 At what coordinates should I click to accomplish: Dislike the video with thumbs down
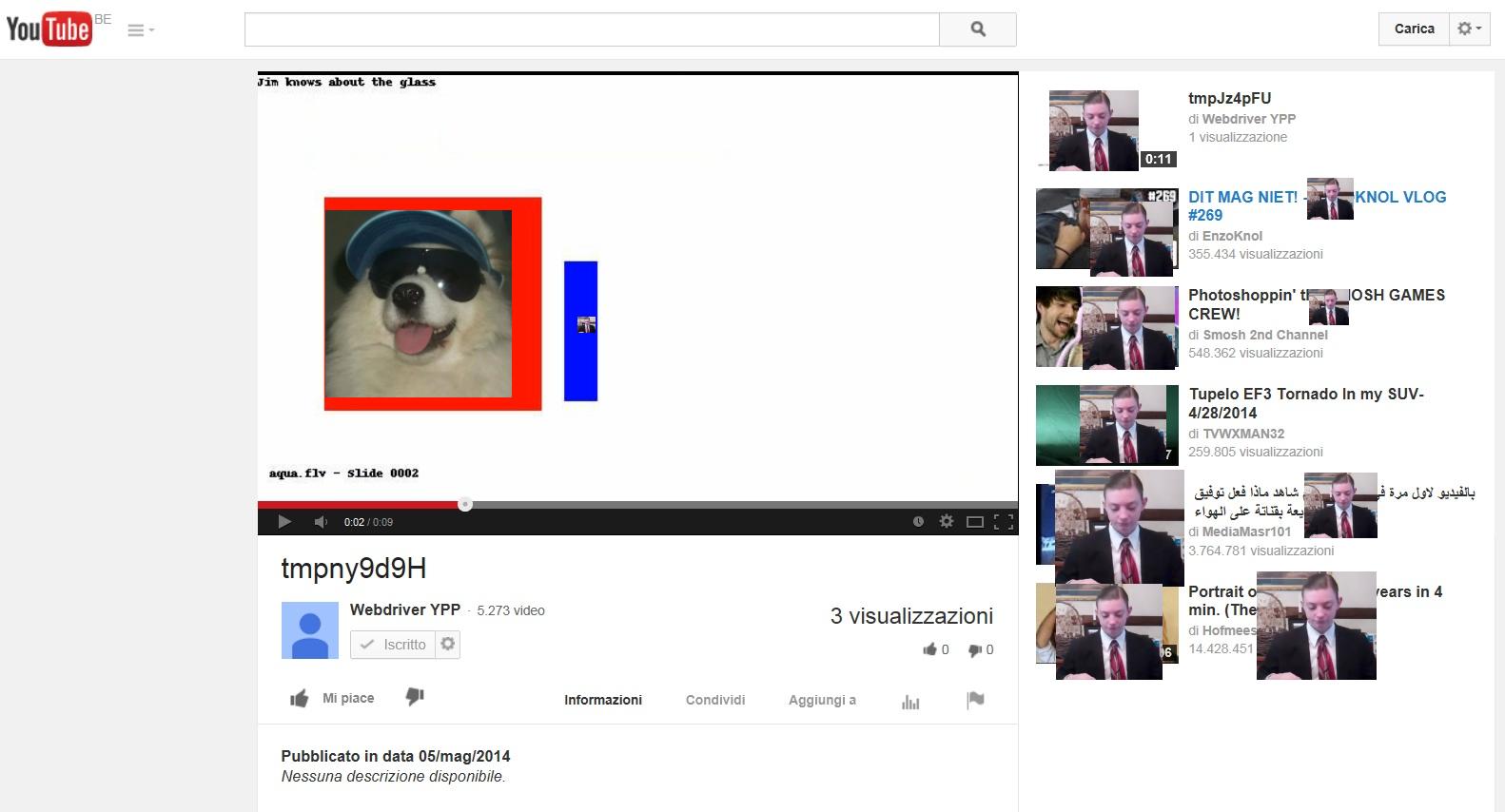click(x=415, y=697)
